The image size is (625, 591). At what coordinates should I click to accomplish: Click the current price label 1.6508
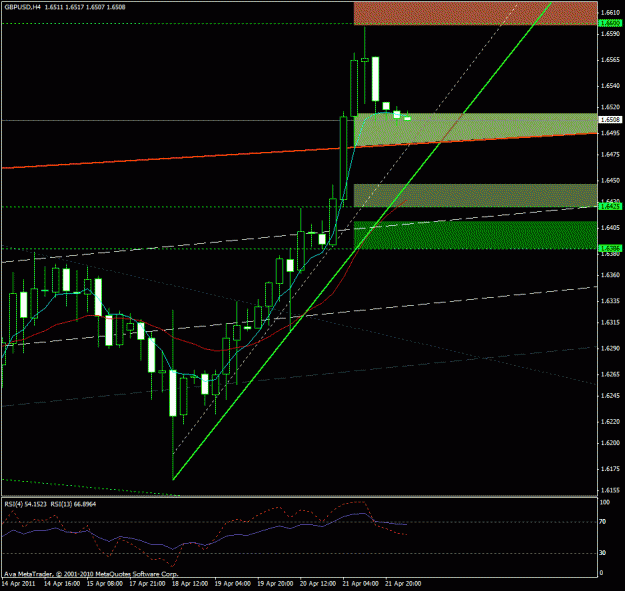[x=611, y=120]
